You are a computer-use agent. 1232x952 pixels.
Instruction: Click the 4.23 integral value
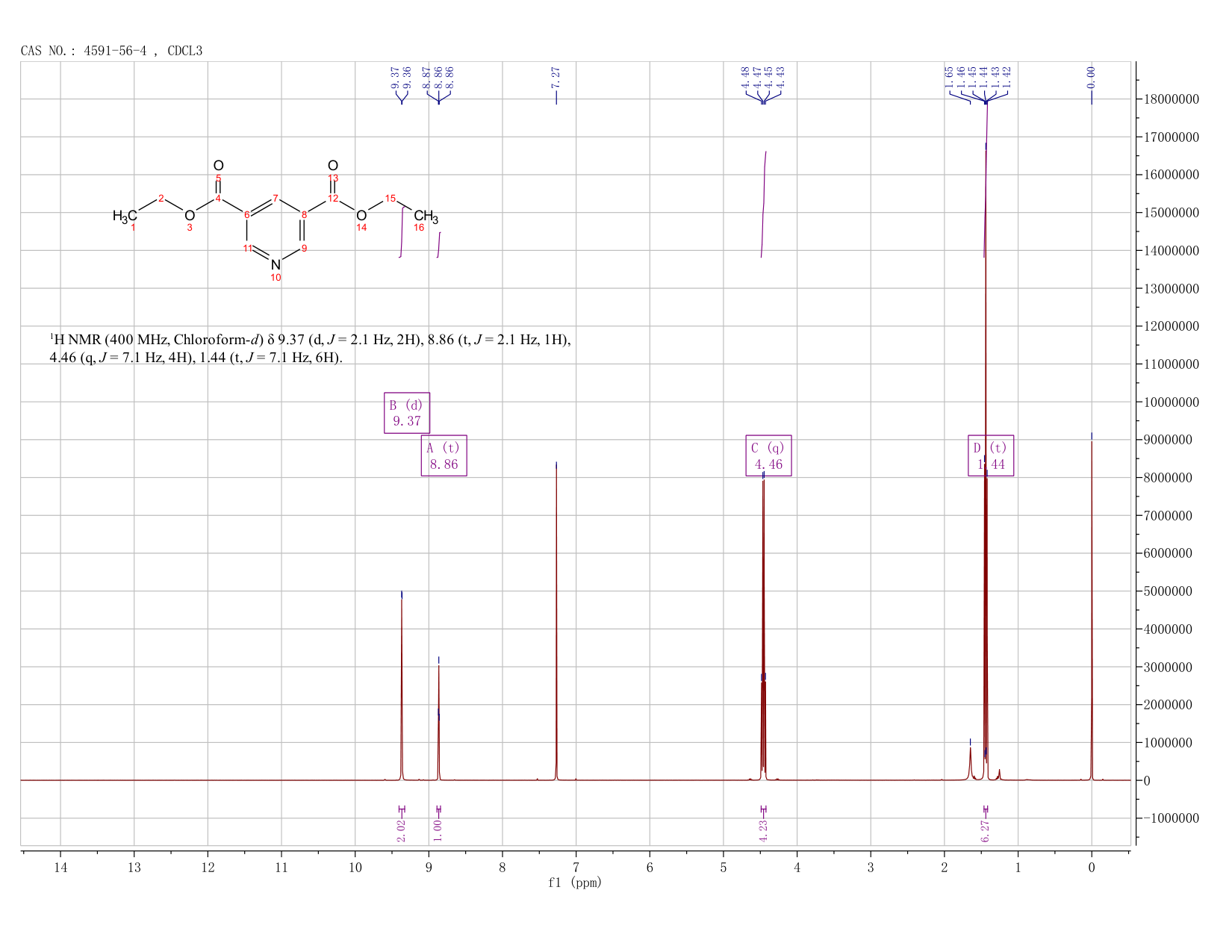tap(763, 830)
